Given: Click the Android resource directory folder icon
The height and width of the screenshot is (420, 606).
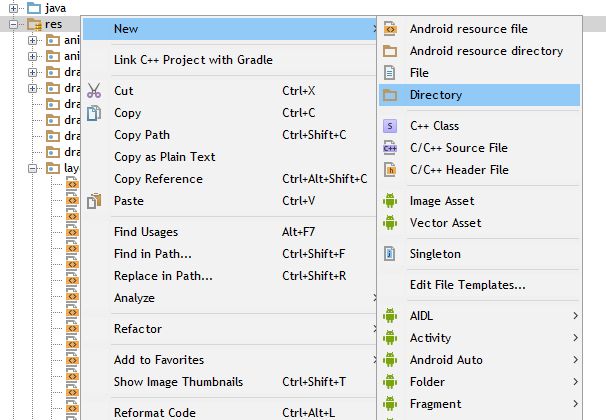Looking at the screenshot, I should 390,51.
